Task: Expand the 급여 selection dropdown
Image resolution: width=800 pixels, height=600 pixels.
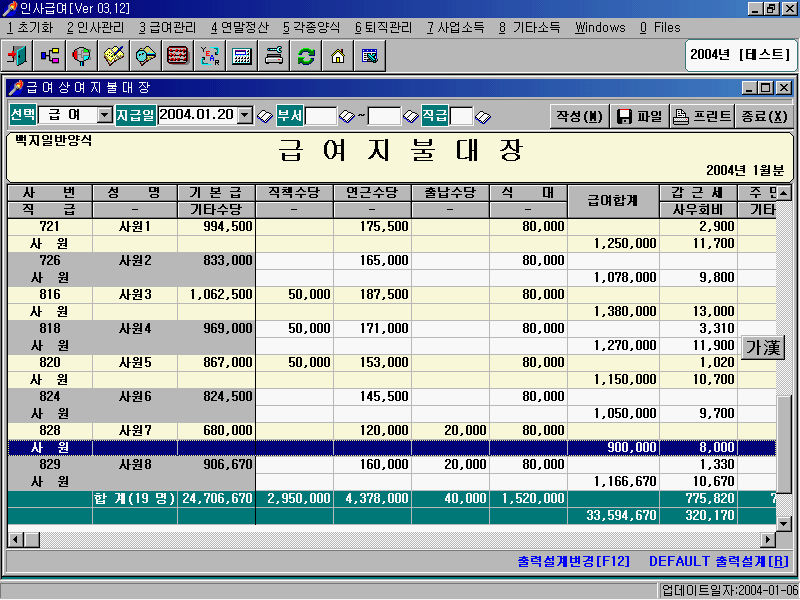Action: [x=104, y=116]
